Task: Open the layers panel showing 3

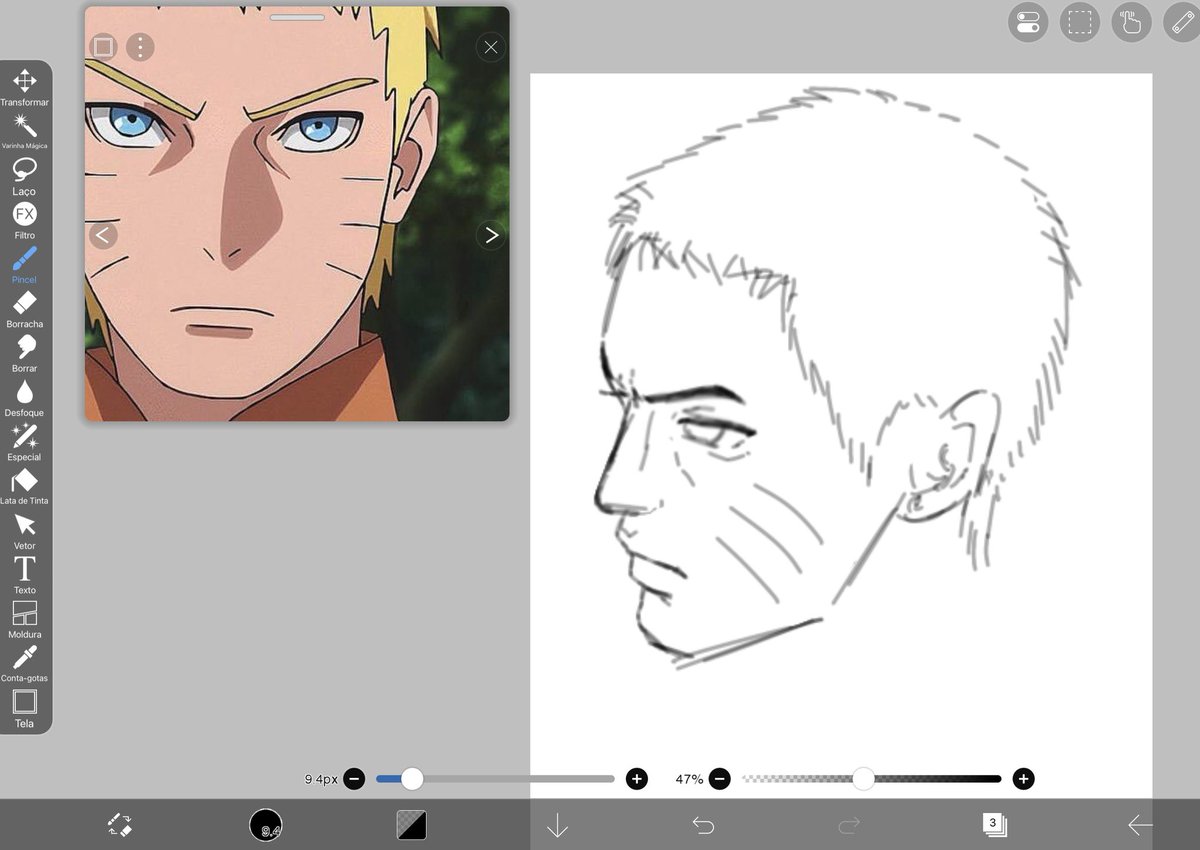Action: coord(994,825)
